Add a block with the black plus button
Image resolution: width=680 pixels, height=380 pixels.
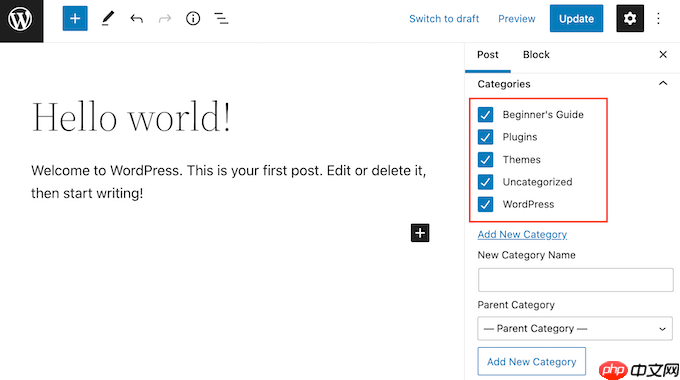coord(420,233)
